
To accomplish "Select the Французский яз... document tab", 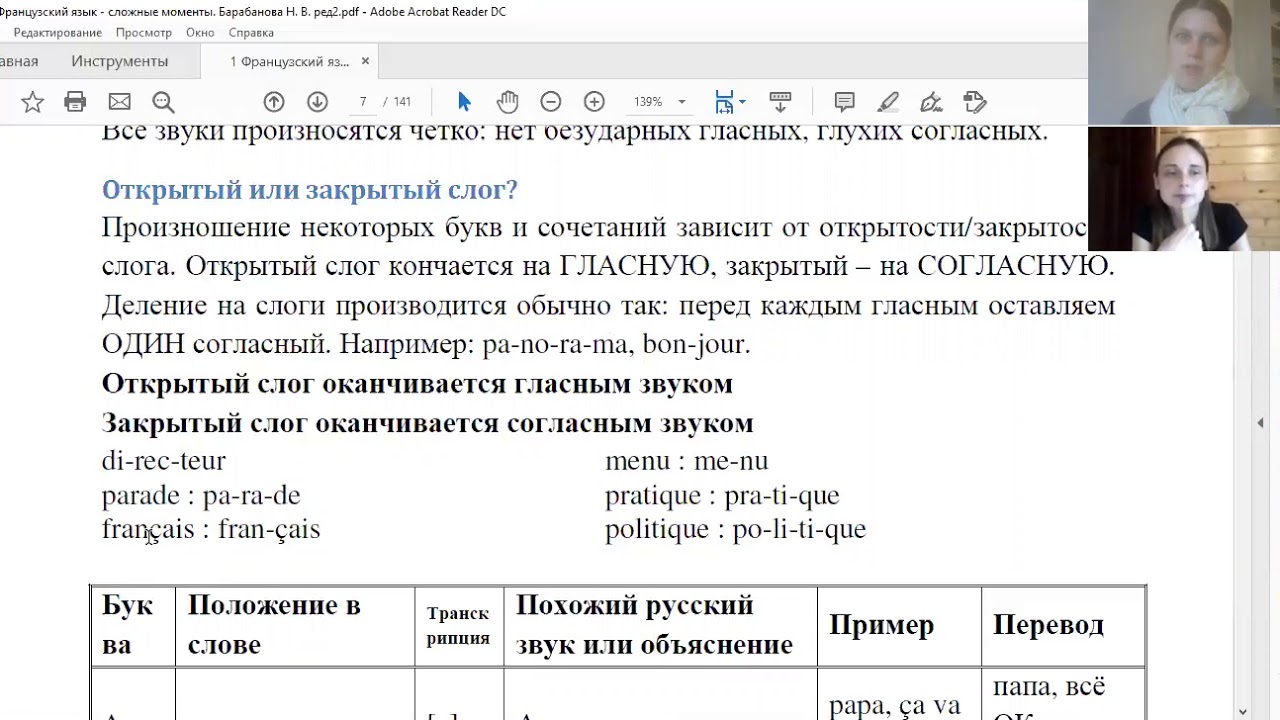I will click(289, 61).
